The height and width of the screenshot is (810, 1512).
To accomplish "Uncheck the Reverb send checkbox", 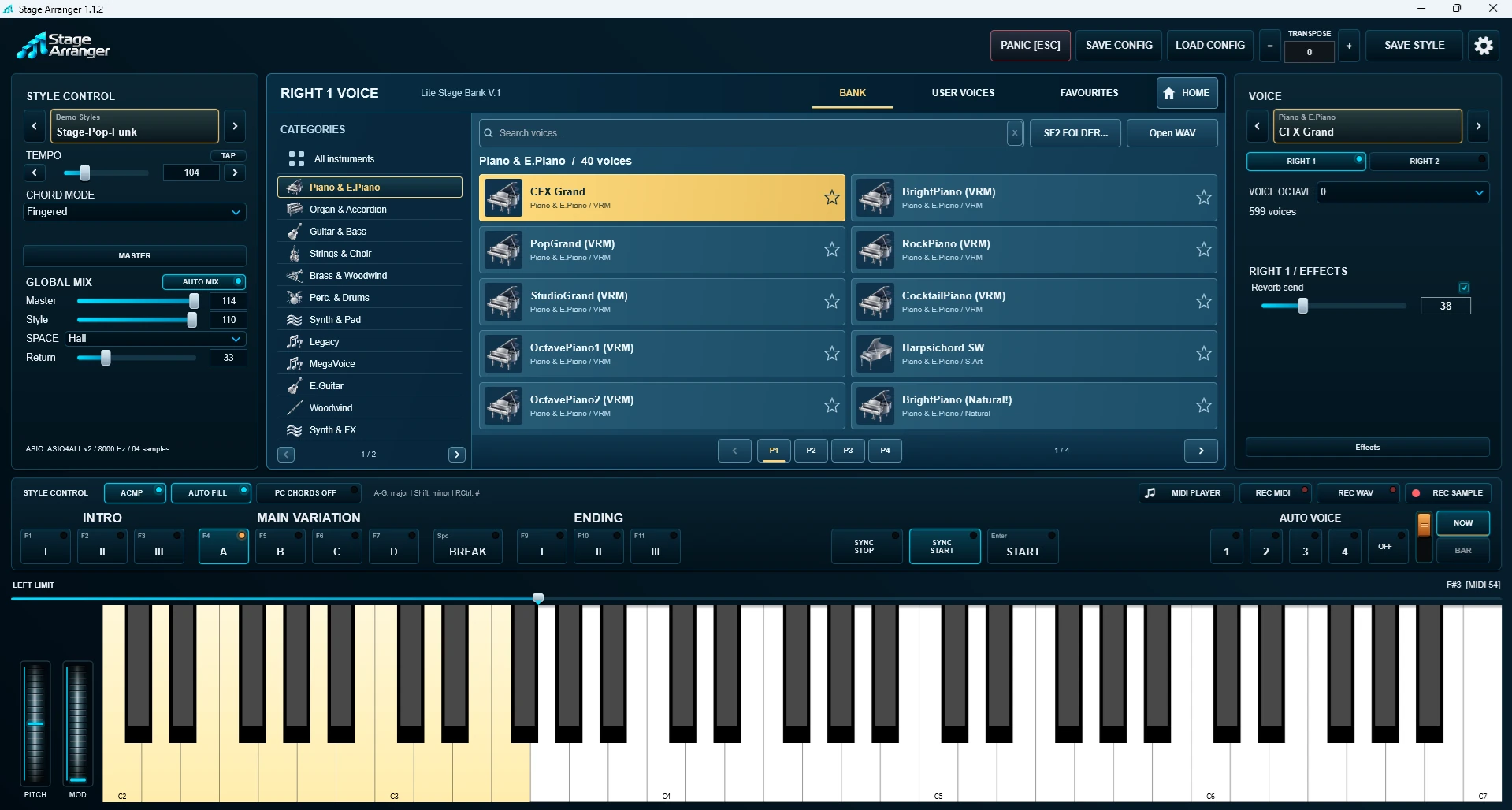I will [1464, 288].
